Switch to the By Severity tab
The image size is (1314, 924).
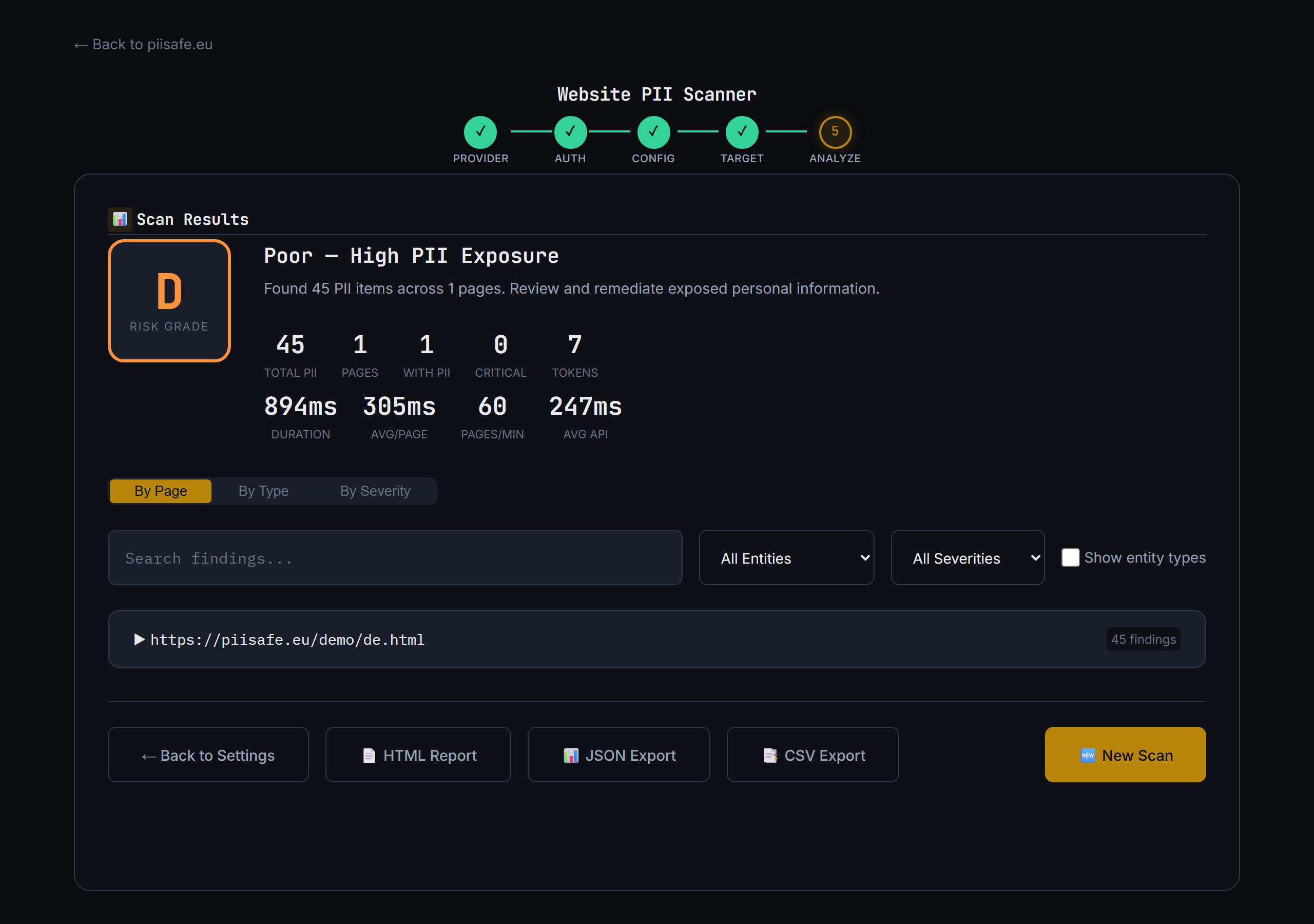(x=375, y=491)
